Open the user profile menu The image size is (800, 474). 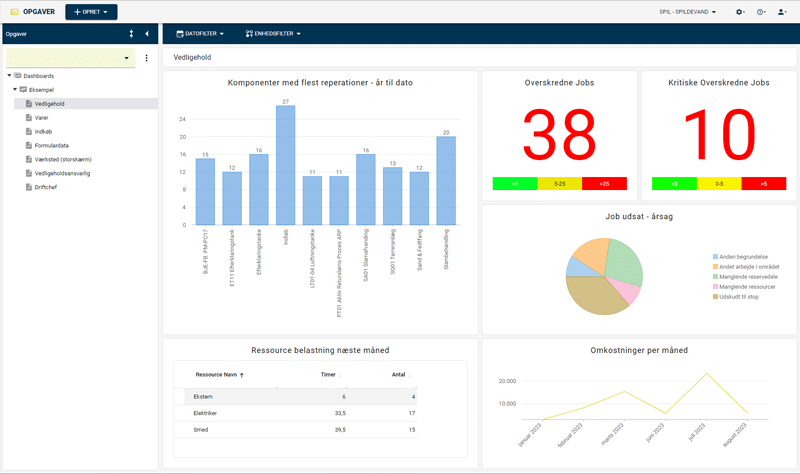click(x=782, y=12)
